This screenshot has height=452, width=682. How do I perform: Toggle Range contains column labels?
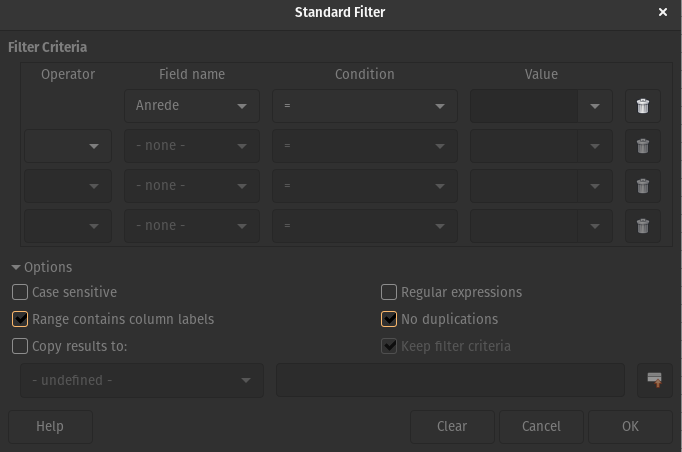tap(20, 319)
